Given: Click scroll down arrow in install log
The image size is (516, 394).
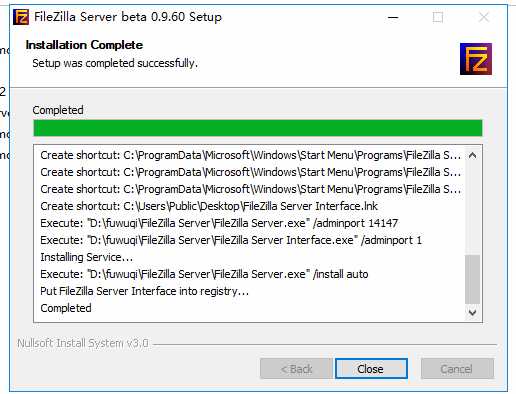Looking at the screenshot, I should 472,312.
